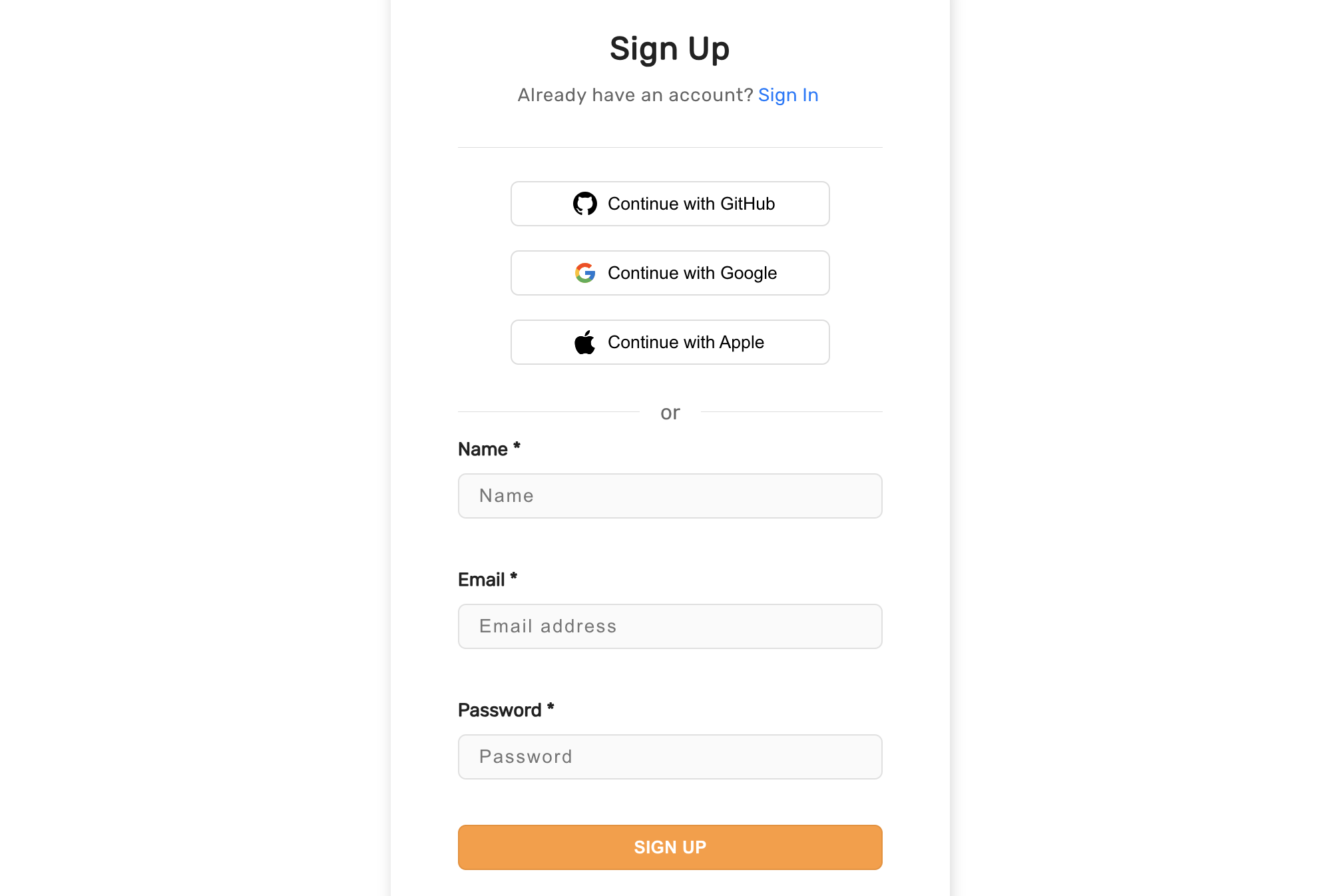
Task: Click the "or" divider text
Action: [670, 412]
